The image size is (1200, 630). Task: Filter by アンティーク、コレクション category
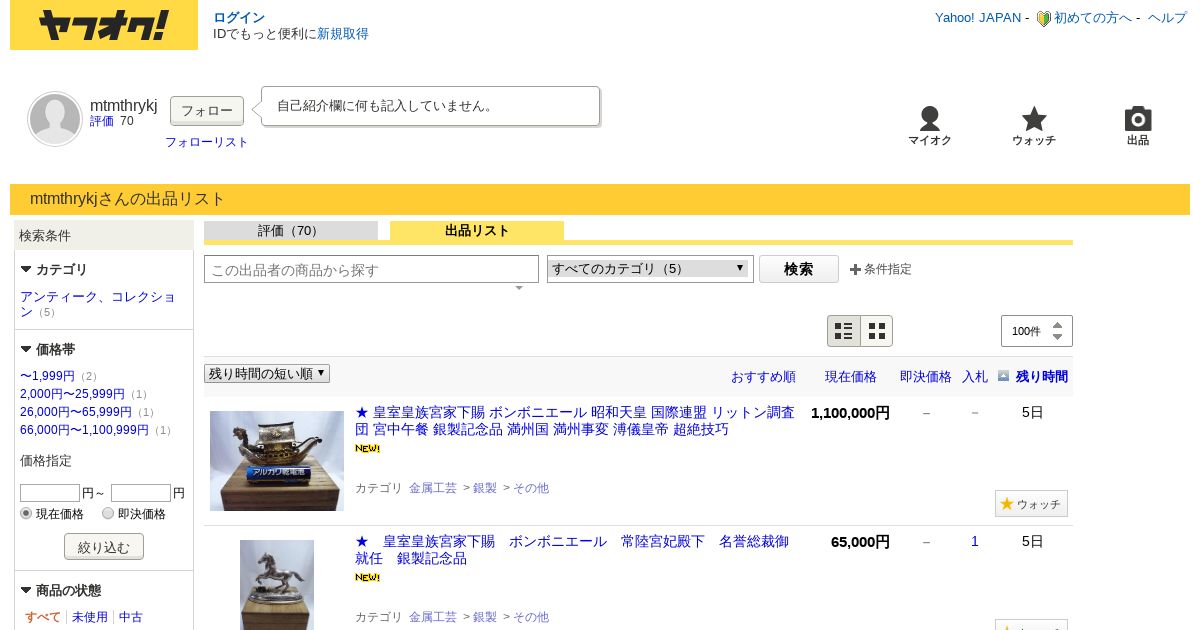pyautogui.click(x=98, y=304)
